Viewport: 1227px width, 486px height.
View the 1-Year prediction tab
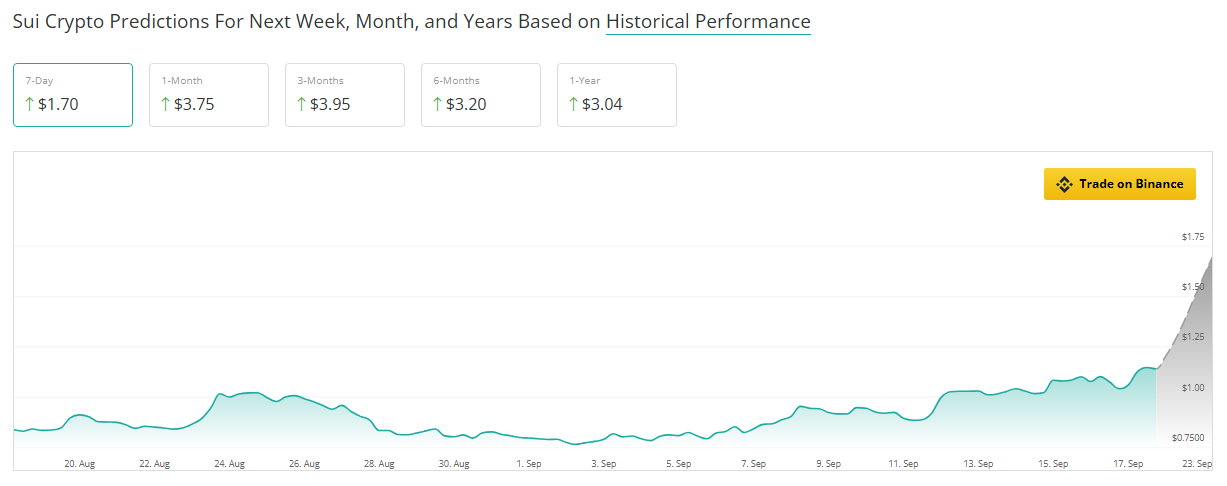(617, 95)
